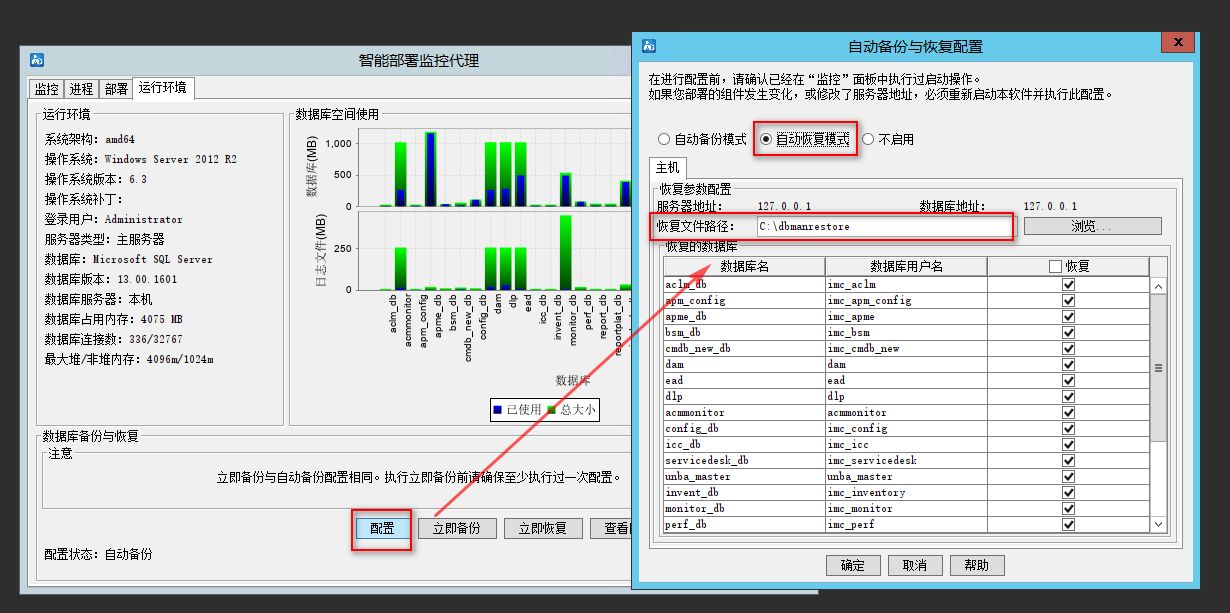This screenshot has height=613, width=1230.
Task: Uncheck the restore box for cmdb_new_db
Action: click(1068, 349)
